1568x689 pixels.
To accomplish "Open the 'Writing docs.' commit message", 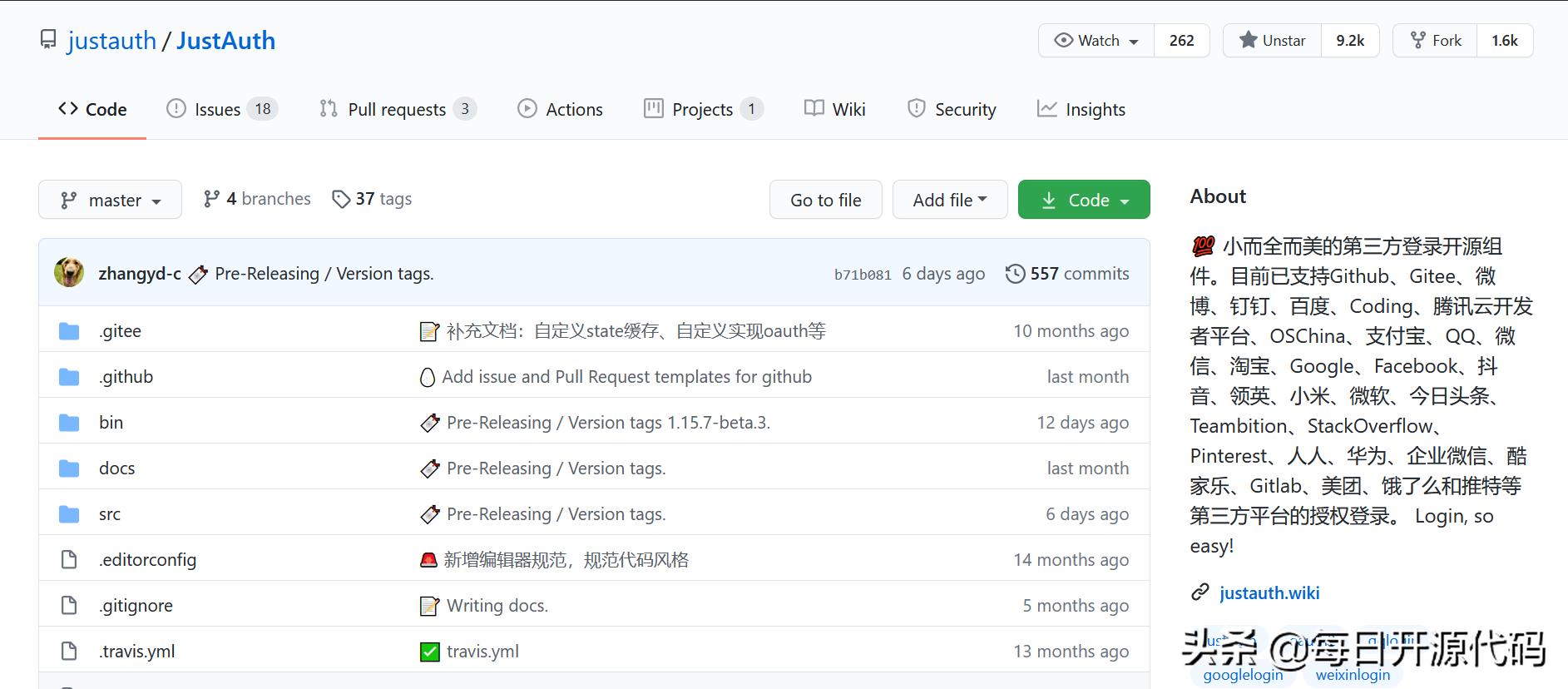I will (x=497, y=606).
